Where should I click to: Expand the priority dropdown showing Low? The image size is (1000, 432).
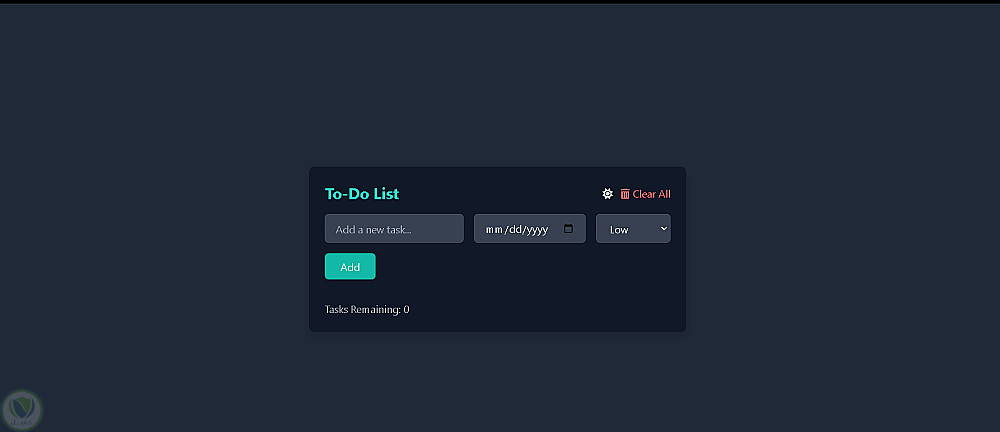pyautogui.click(x=633, y=229)
